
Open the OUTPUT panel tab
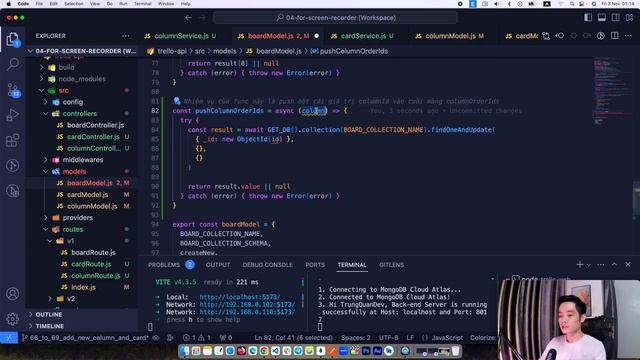click(x=218, y=264)
